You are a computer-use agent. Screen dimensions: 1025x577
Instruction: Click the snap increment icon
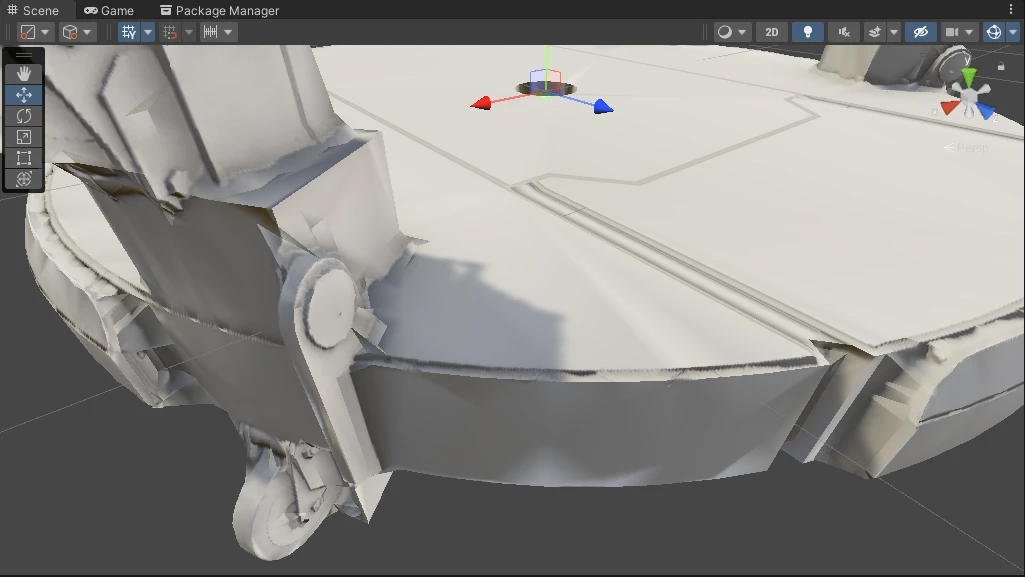click(x=210, y=32)
